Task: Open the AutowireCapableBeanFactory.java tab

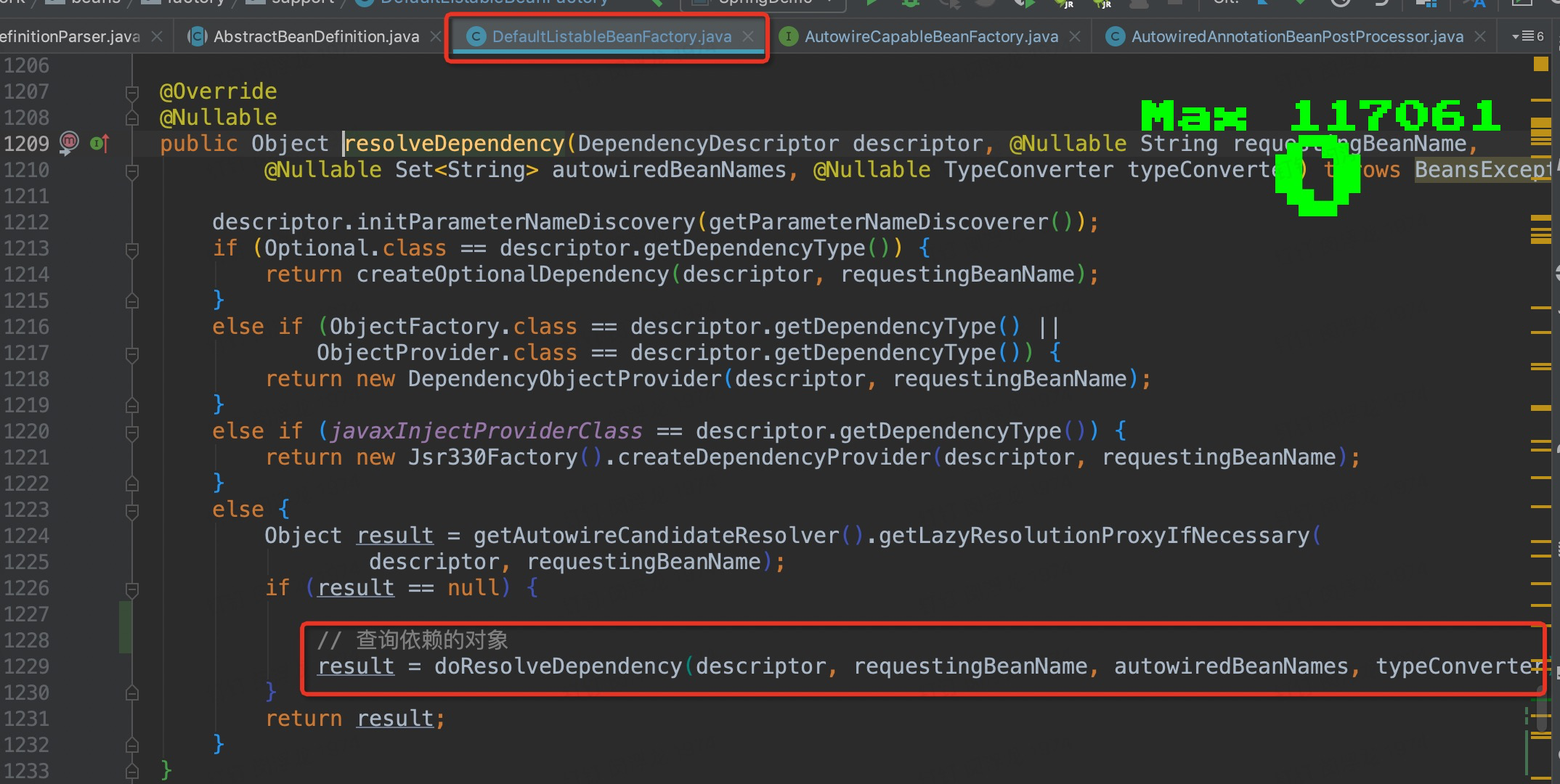Action: point(931,36)
